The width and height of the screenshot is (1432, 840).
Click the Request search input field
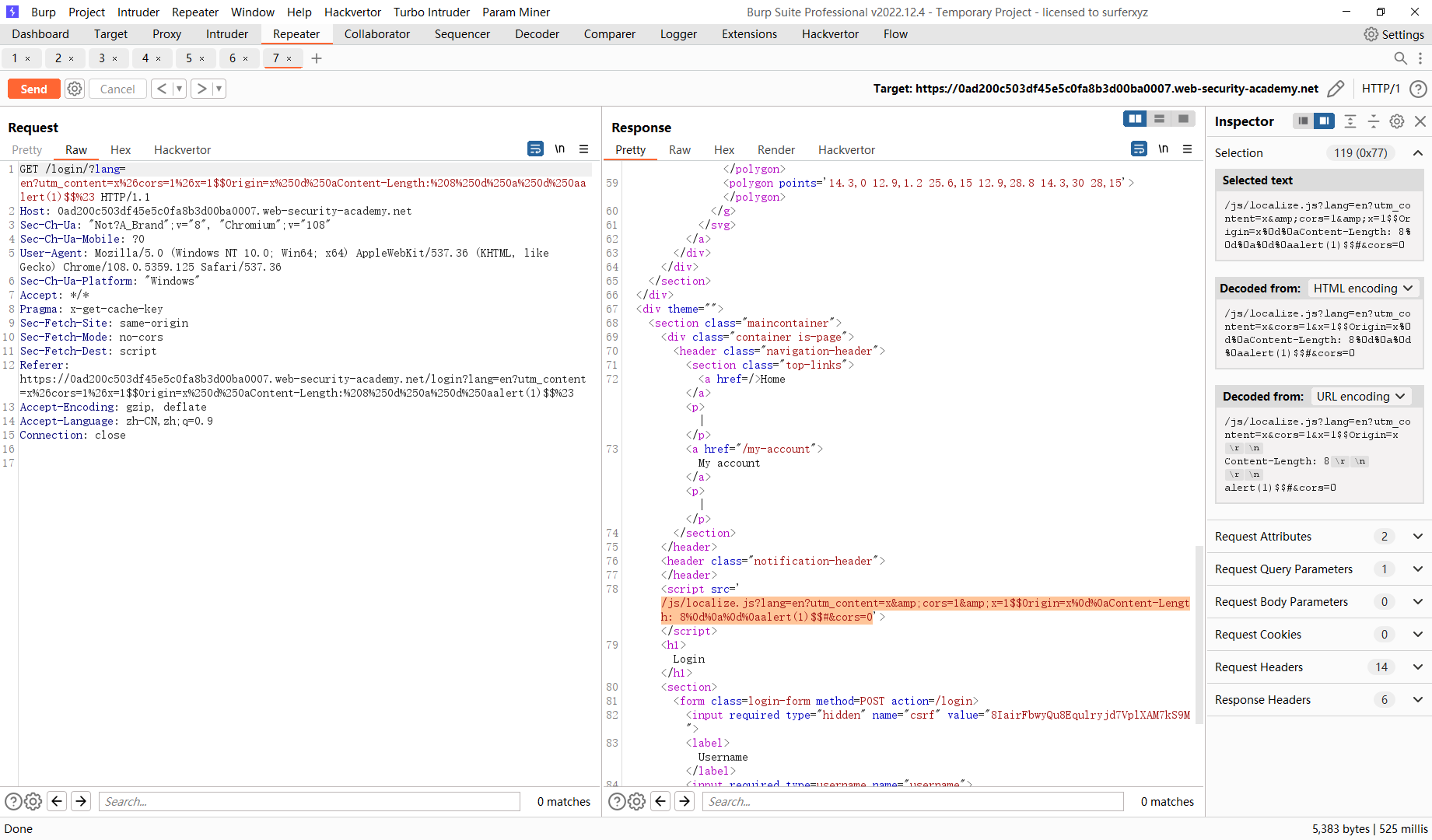point(310,802)
